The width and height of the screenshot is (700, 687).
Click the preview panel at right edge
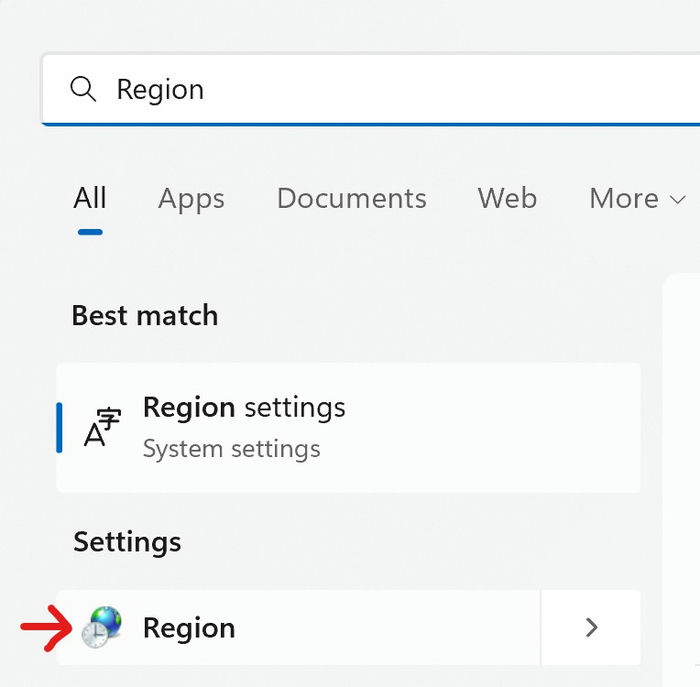(681, 480)
